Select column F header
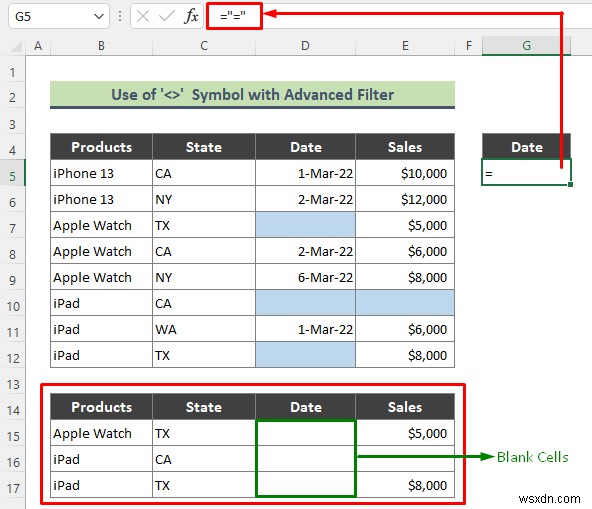Viewport: 592px width, 509px height. point(469,46)
